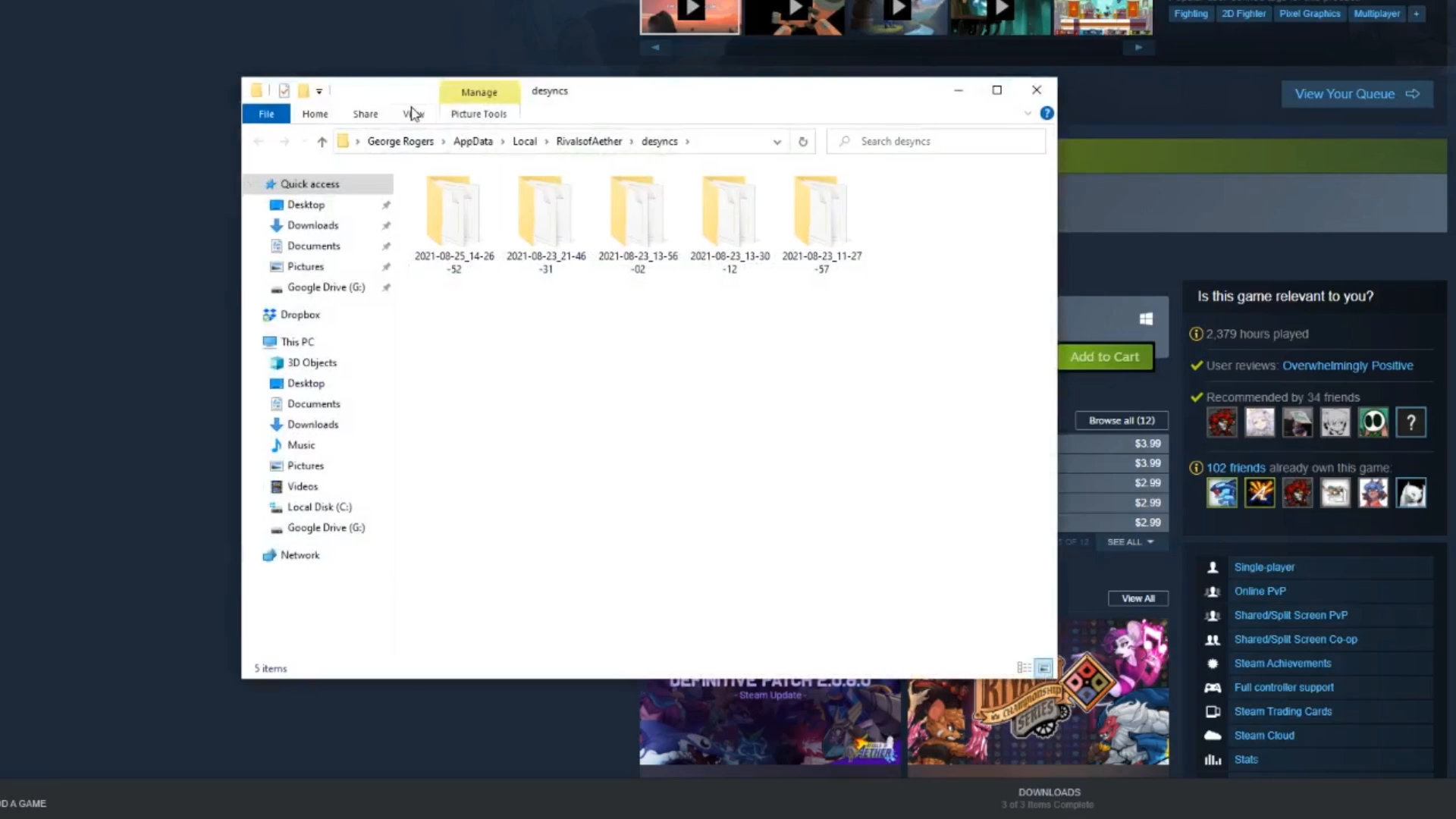Switch to large icons view
The height and width of the screenshot is (819, 1456).
tap(1044, 668)
